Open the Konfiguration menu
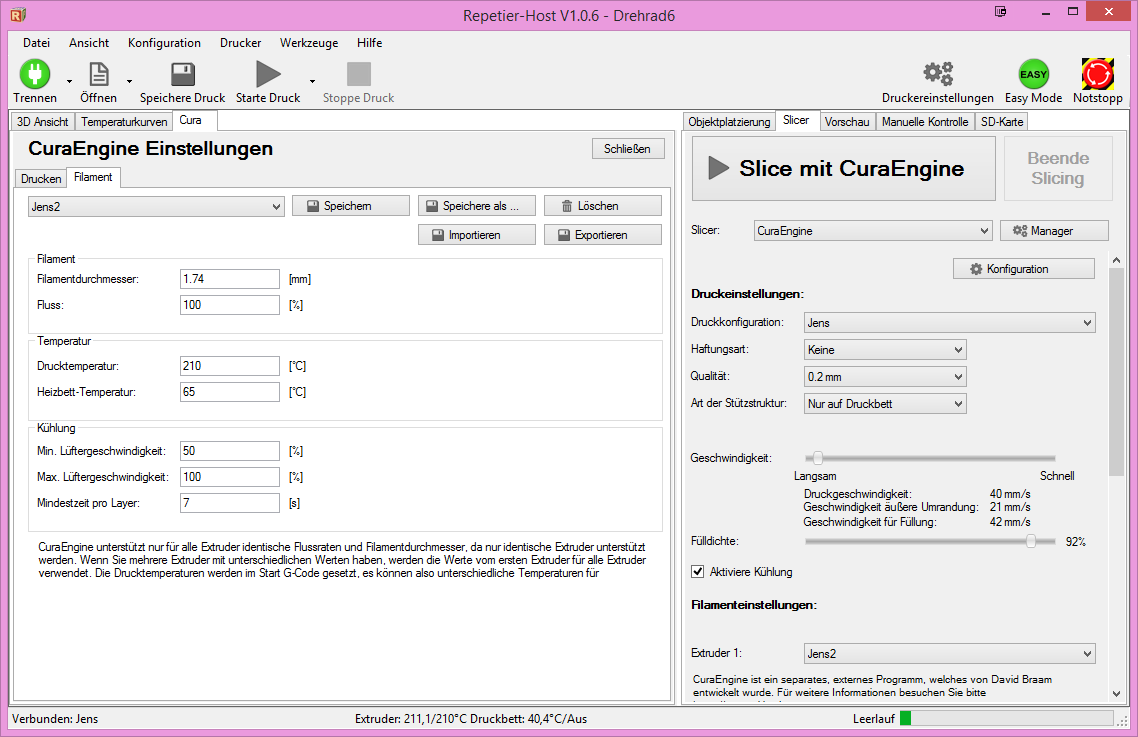 (x=164, y=43)
